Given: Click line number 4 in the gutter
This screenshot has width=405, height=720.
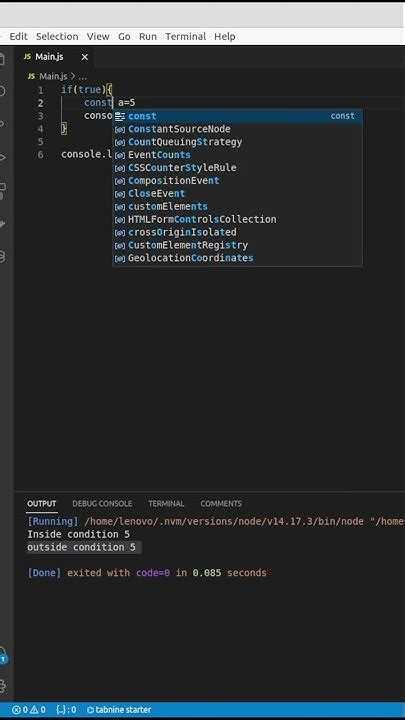Looking at the screenshot, I should [x=41, y=129].
